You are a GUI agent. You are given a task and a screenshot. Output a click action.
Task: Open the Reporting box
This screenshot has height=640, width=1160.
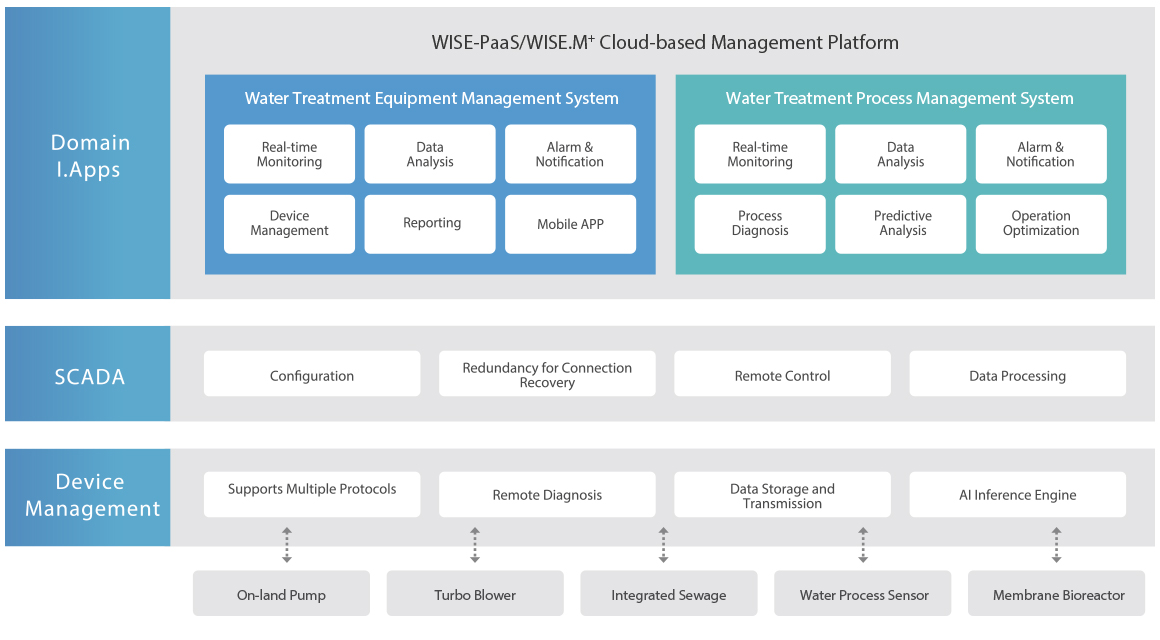(430, 224)
